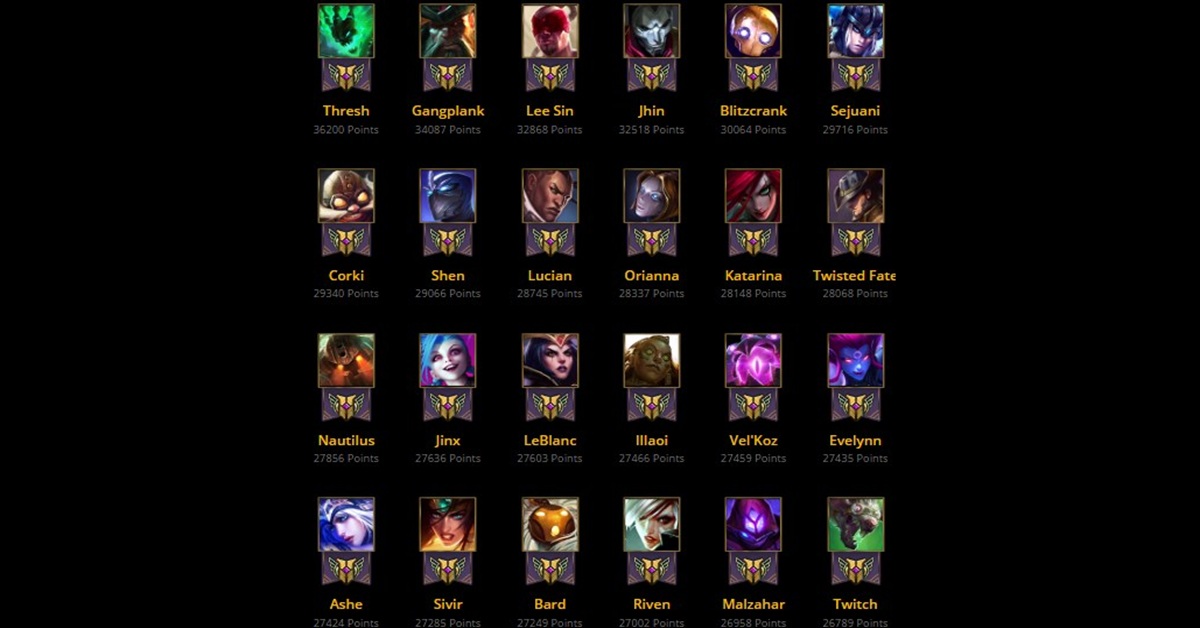This screenshot has width=1200, height=628.
Task: Click the mastery badge under Shen
Action: (448, 240)
